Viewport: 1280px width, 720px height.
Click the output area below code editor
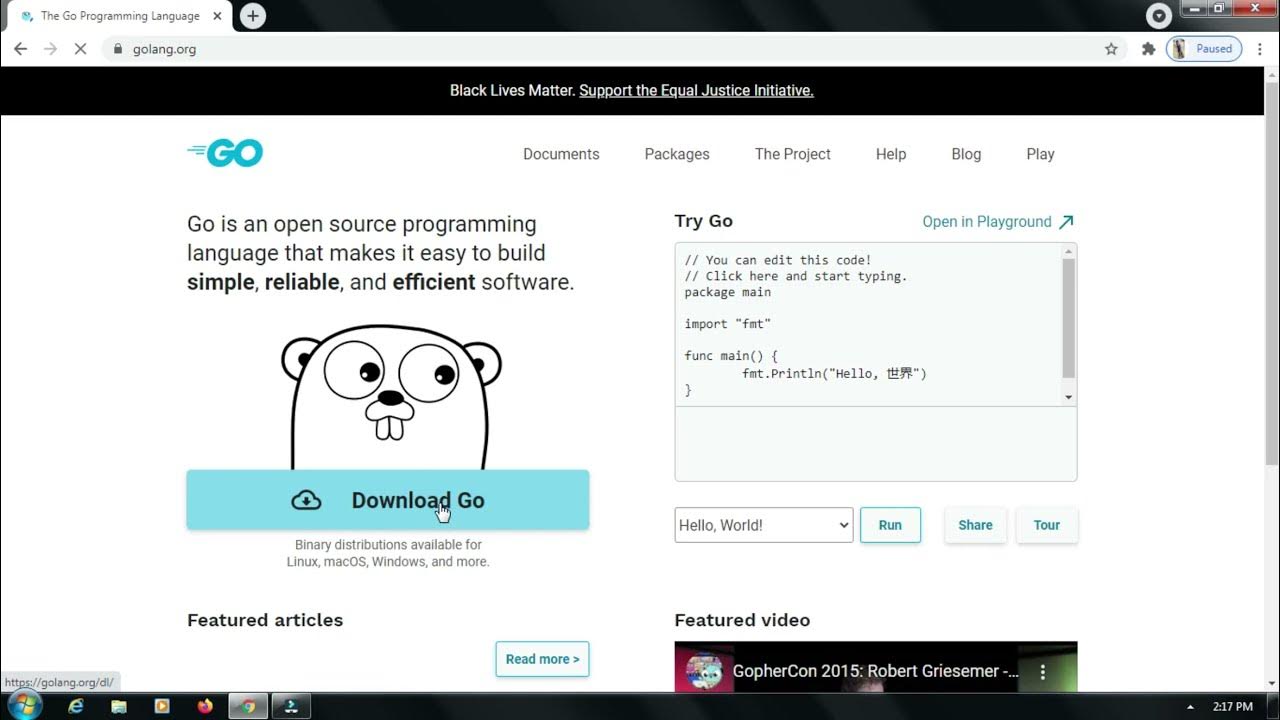876,444
